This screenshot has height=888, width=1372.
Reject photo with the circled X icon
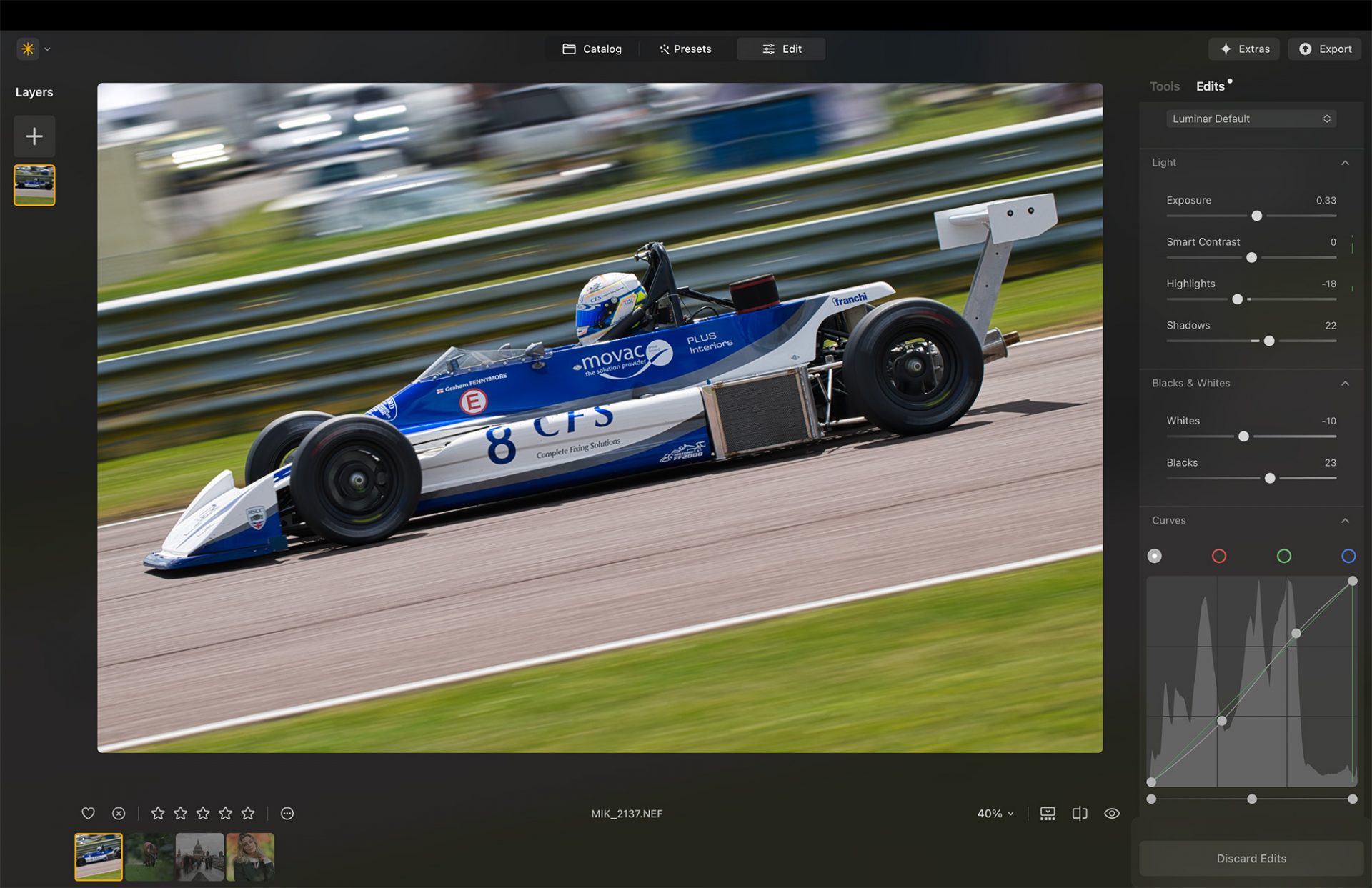coord(119,813)
